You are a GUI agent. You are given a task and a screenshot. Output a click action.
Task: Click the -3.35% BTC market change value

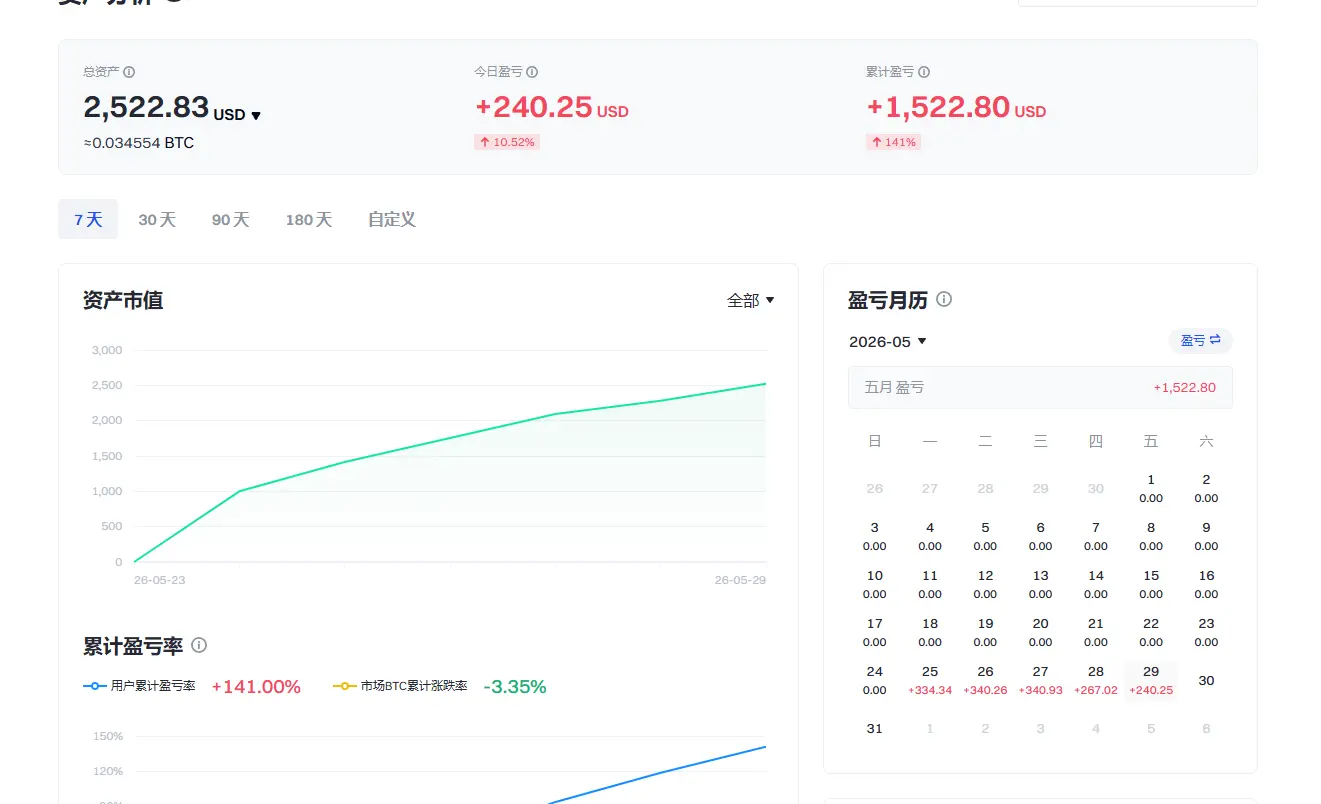click(x=515, y=686)
